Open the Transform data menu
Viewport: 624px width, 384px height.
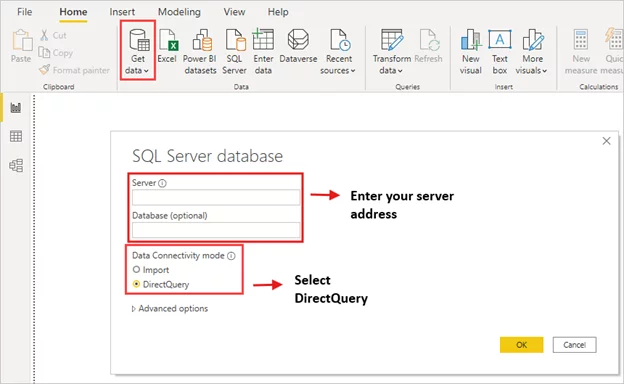click(x=392, y=52)
